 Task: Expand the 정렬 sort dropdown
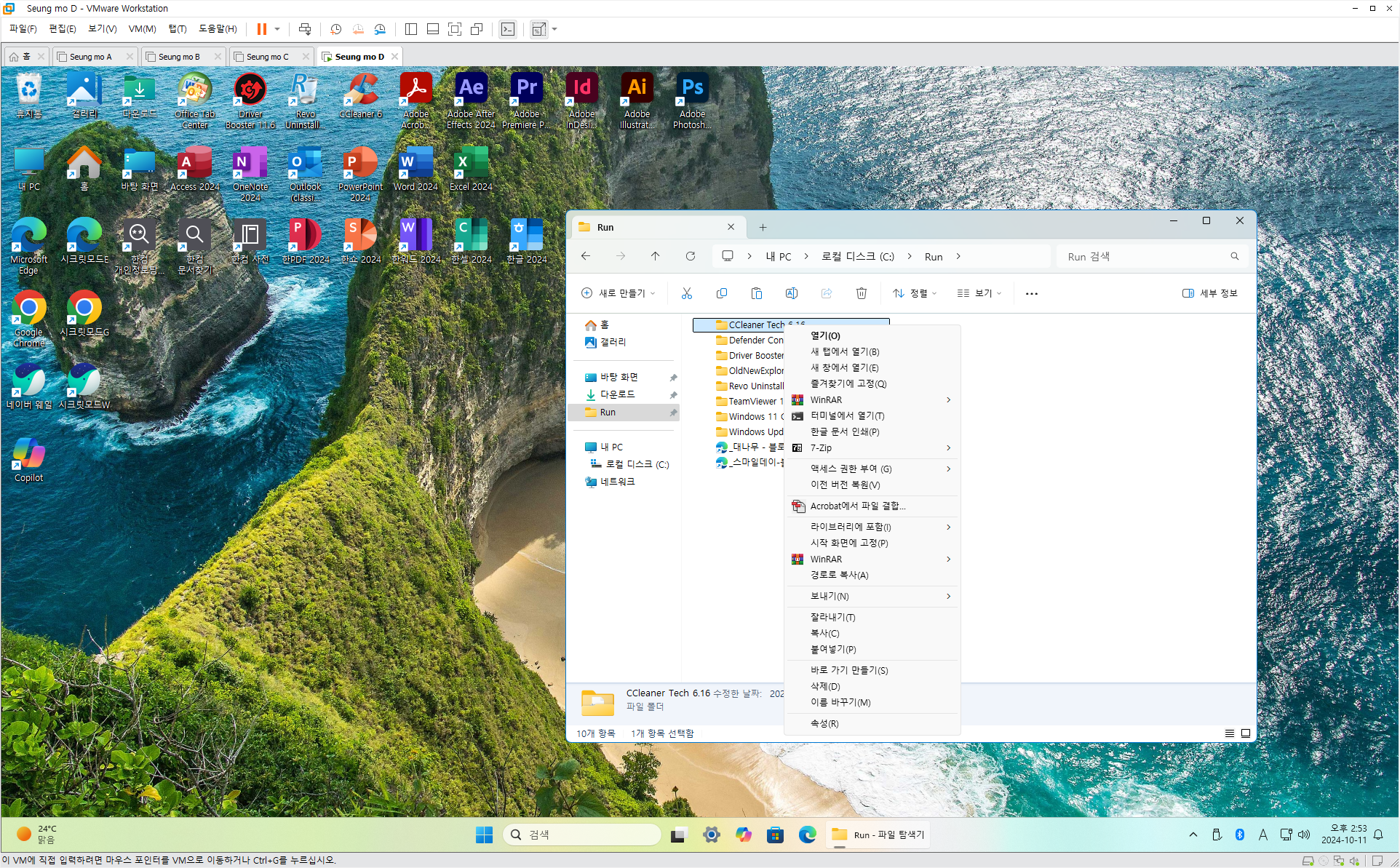915,293
